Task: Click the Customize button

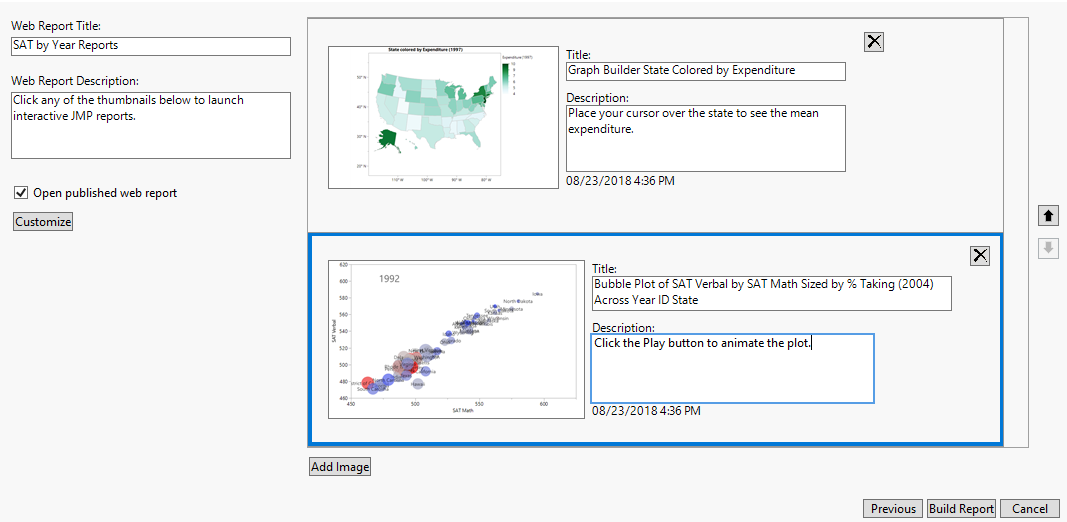Action: click(x=43, y=222)
